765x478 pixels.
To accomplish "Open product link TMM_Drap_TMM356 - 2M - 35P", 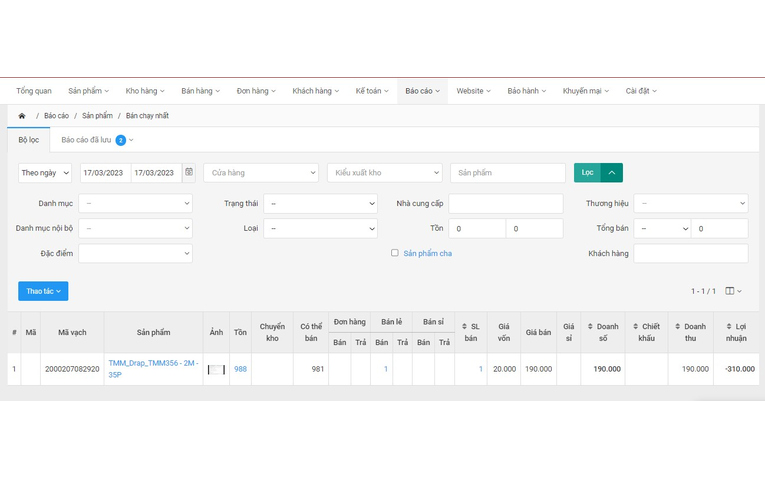I will [153, 369].
